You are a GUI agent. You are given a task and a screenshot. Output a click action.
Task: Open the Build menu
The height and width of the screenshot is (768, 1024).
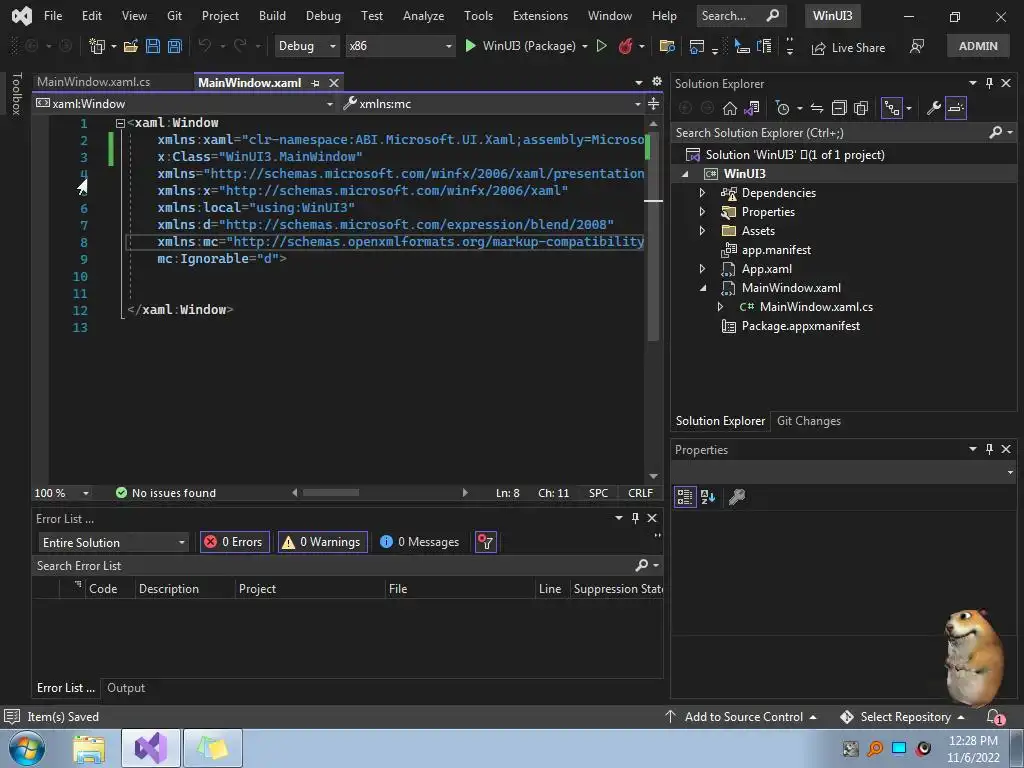point(272,16)
